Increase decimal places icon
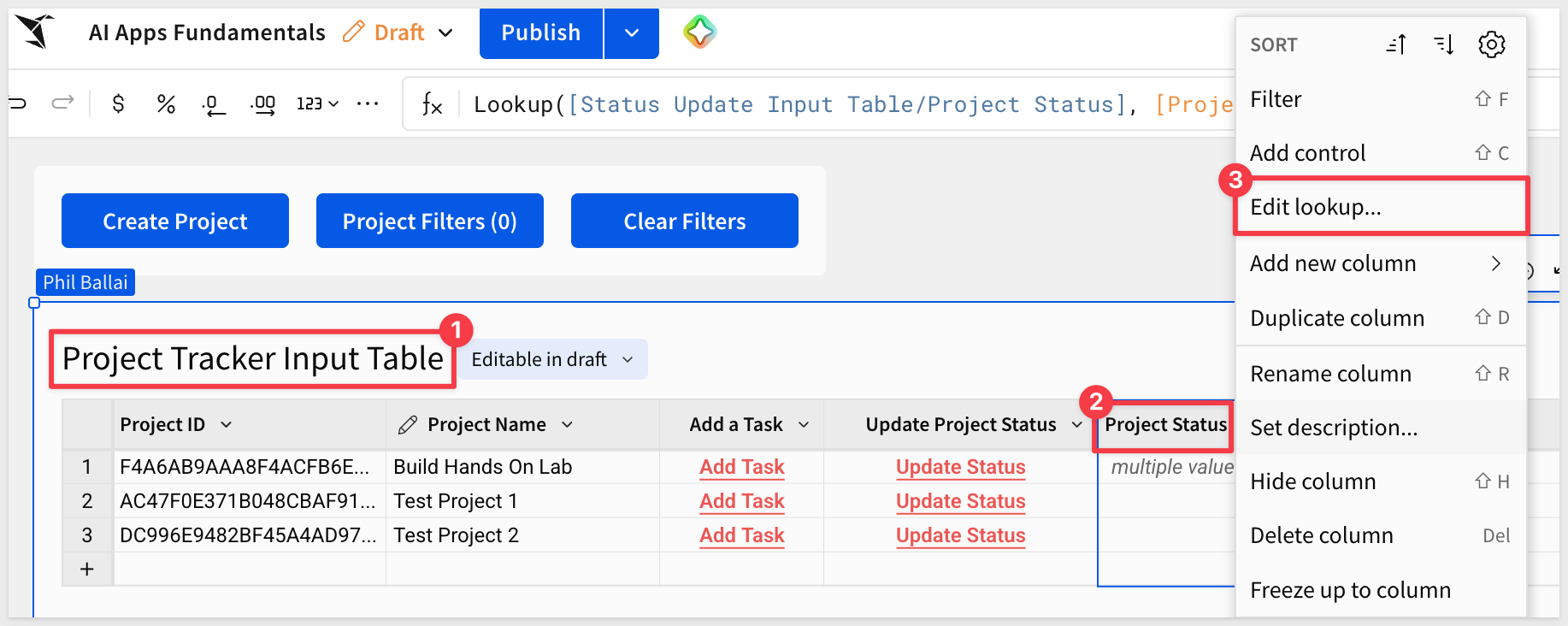1568x626 pixels. (262, 104)
